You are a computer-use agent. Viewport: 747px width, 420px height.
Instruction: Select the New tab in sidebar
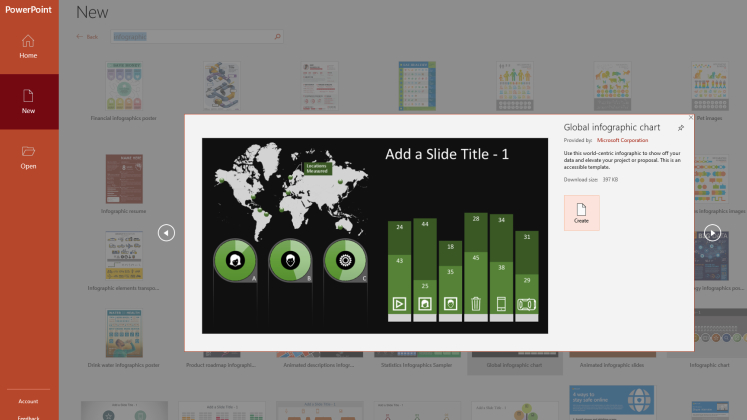[28, 101]
